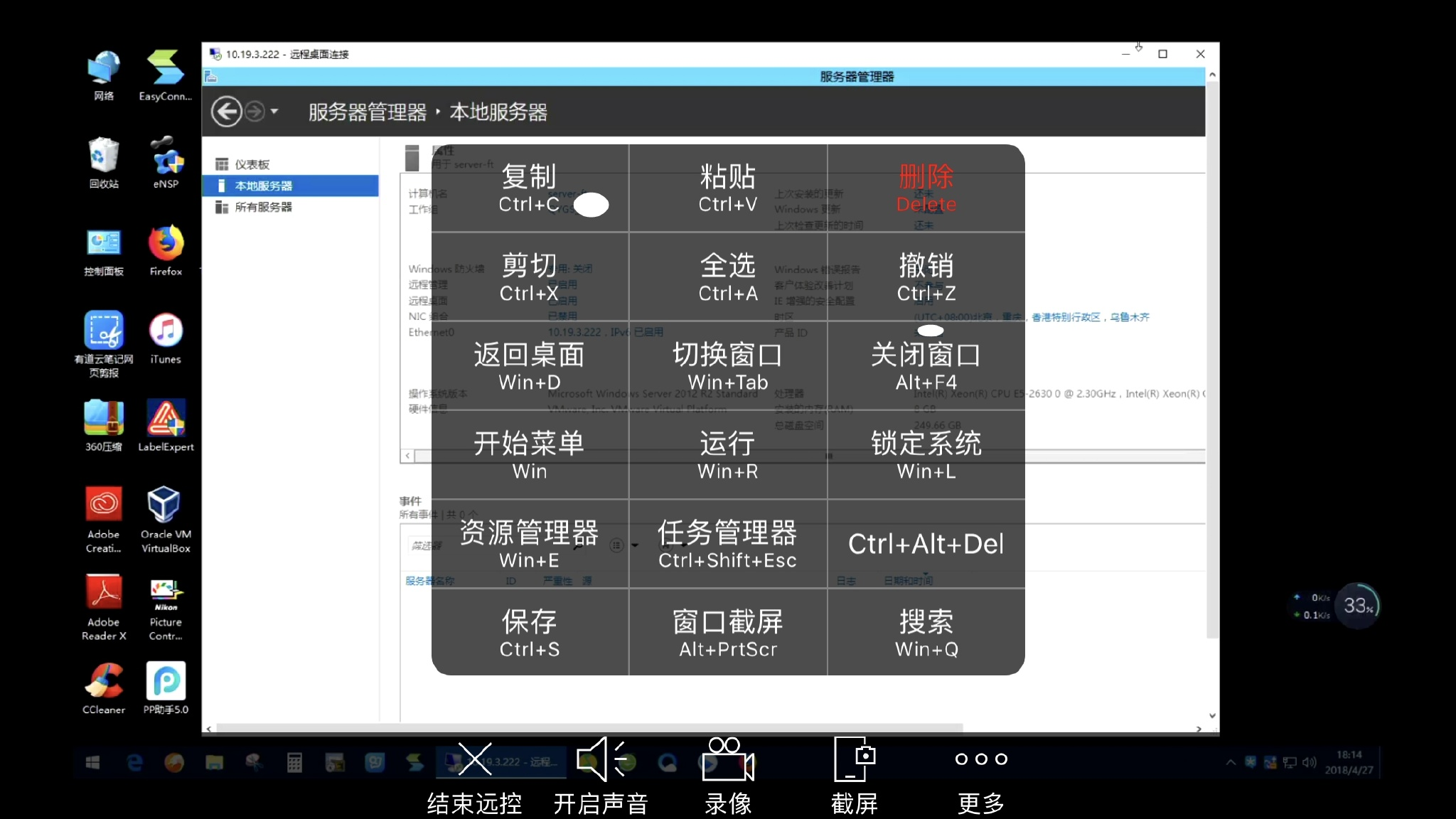1456x819 pixels.
Task: Open Oracle VM VirtualBox icon
Action: 166,520
